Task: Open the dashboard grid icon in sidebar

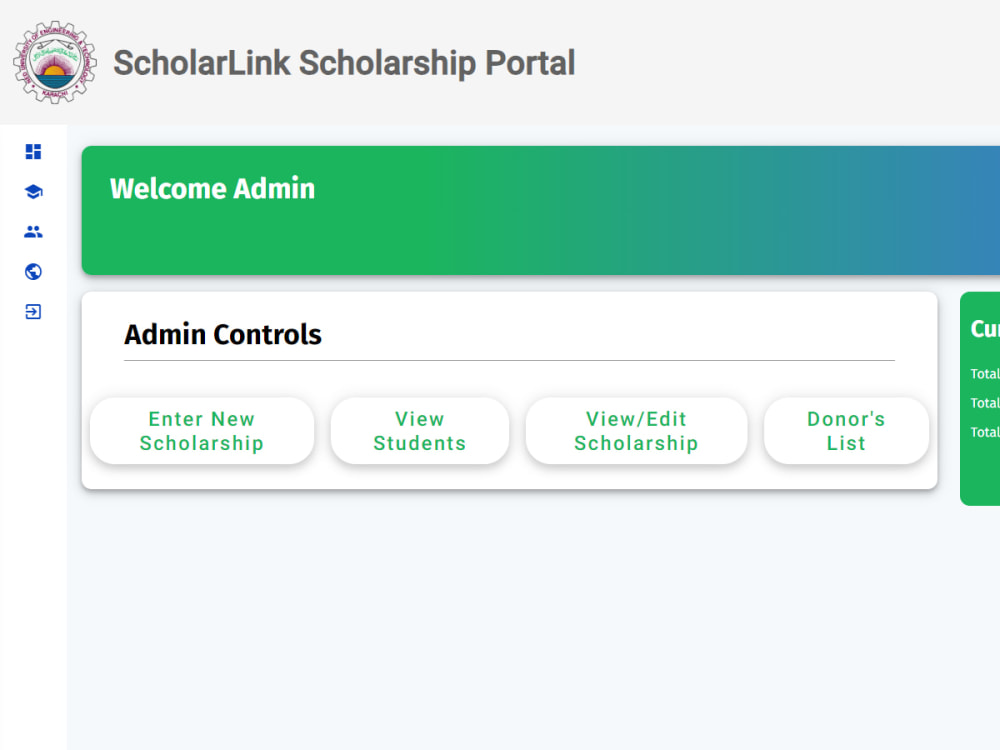Action: 33,152
